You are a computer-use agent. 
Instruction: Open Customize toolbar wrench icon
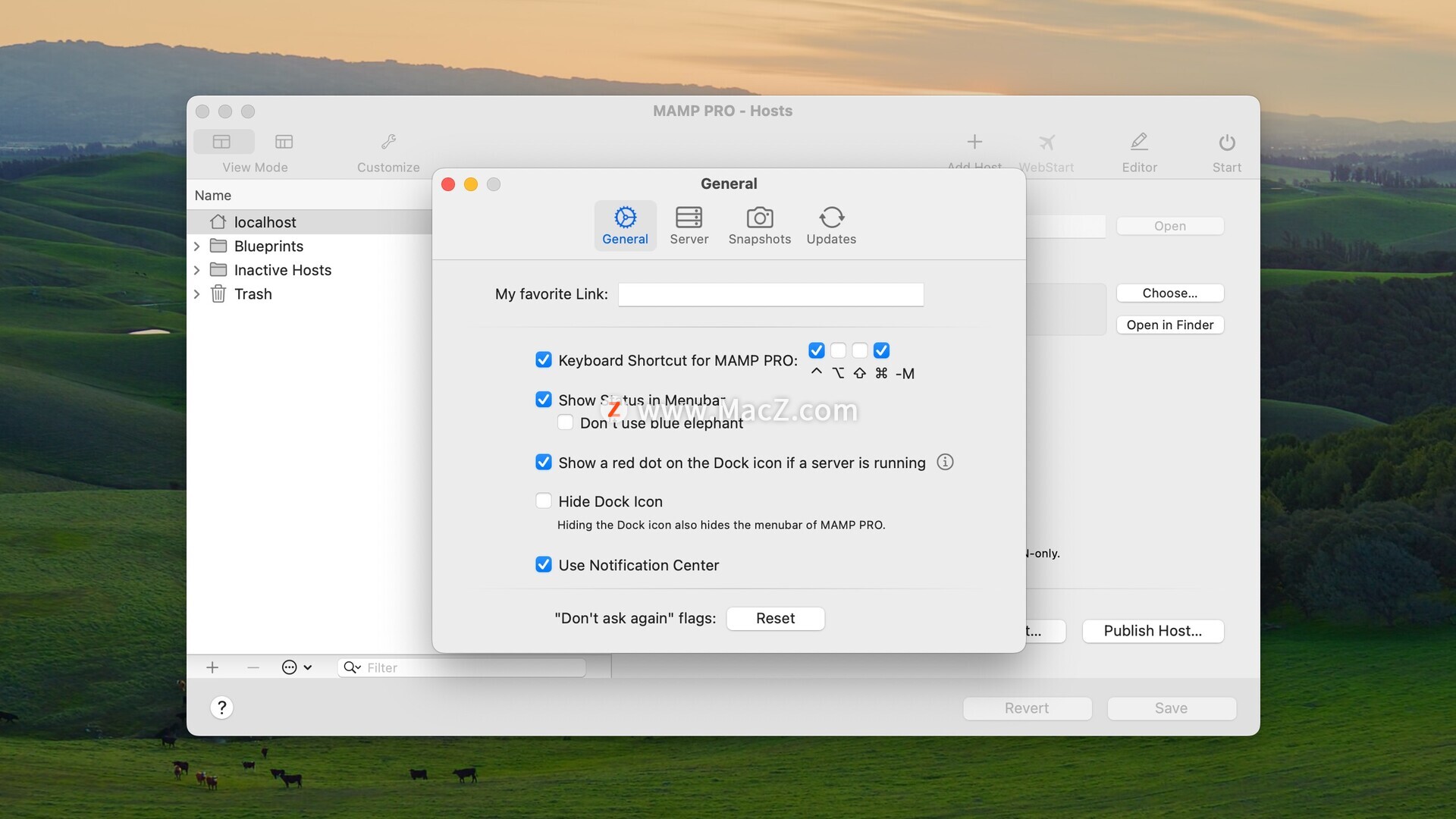pos(388,142)
